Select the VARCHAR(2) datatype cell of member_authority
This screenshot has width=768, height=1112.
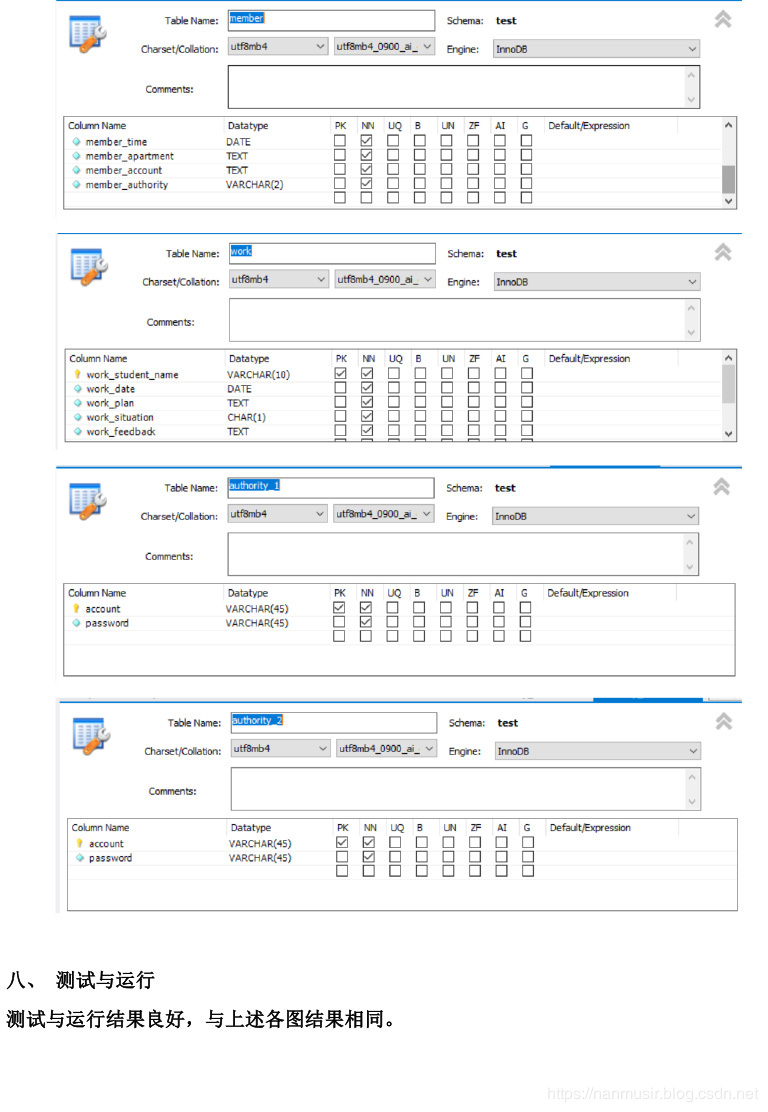(255, 184)
